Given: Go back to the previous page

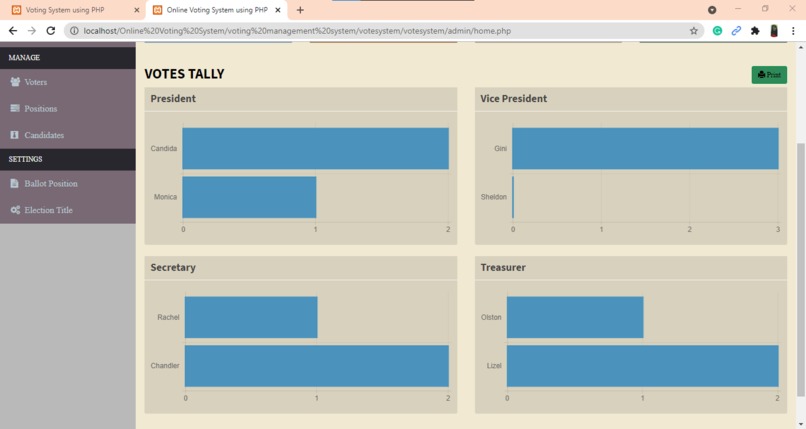Looking at the screenshot, I should 13,31.
